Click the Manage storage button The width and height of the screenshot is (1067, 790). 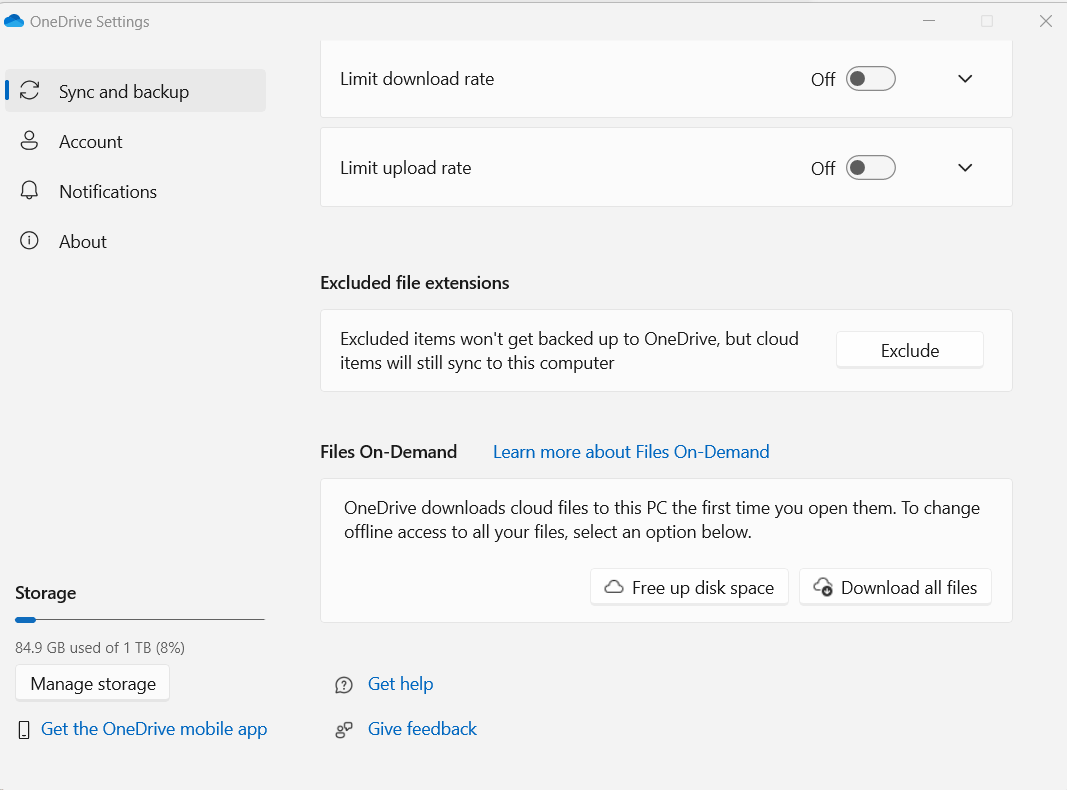pyautogui.click(x=92, y=683)
